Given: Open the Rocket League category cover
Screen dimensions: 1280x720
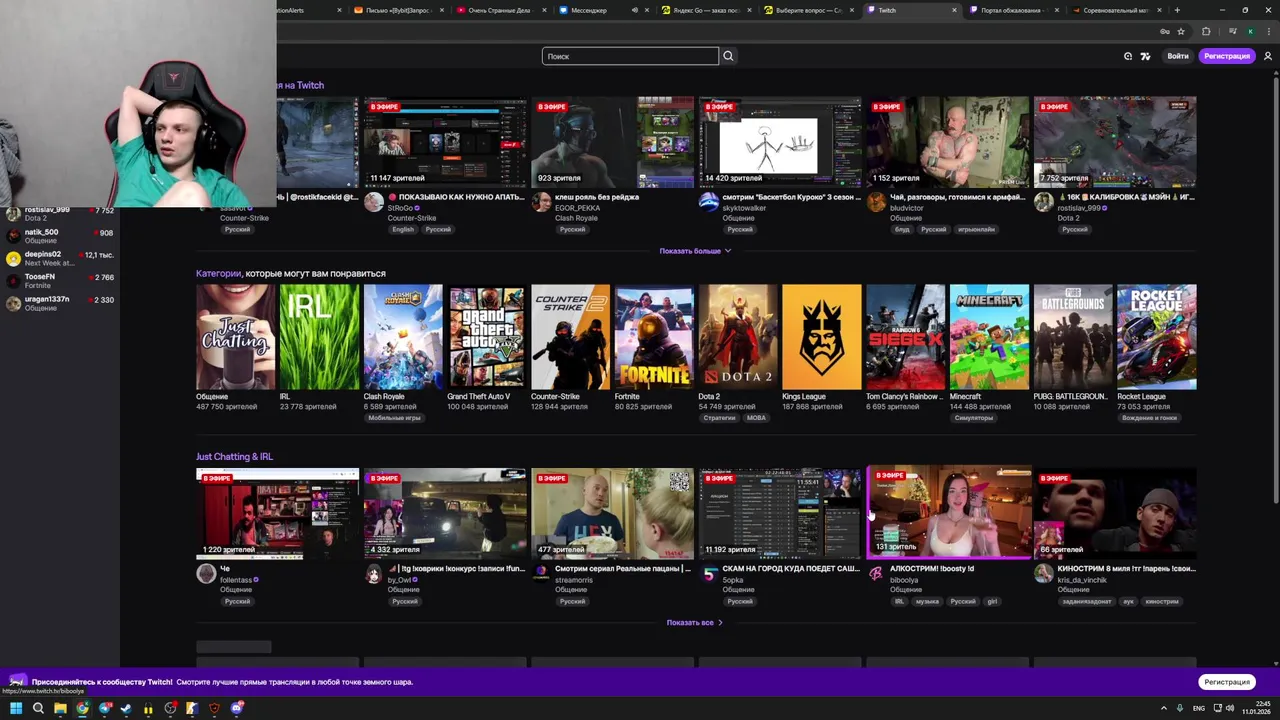Looking at the screenshot, I should pos(1156,337).
